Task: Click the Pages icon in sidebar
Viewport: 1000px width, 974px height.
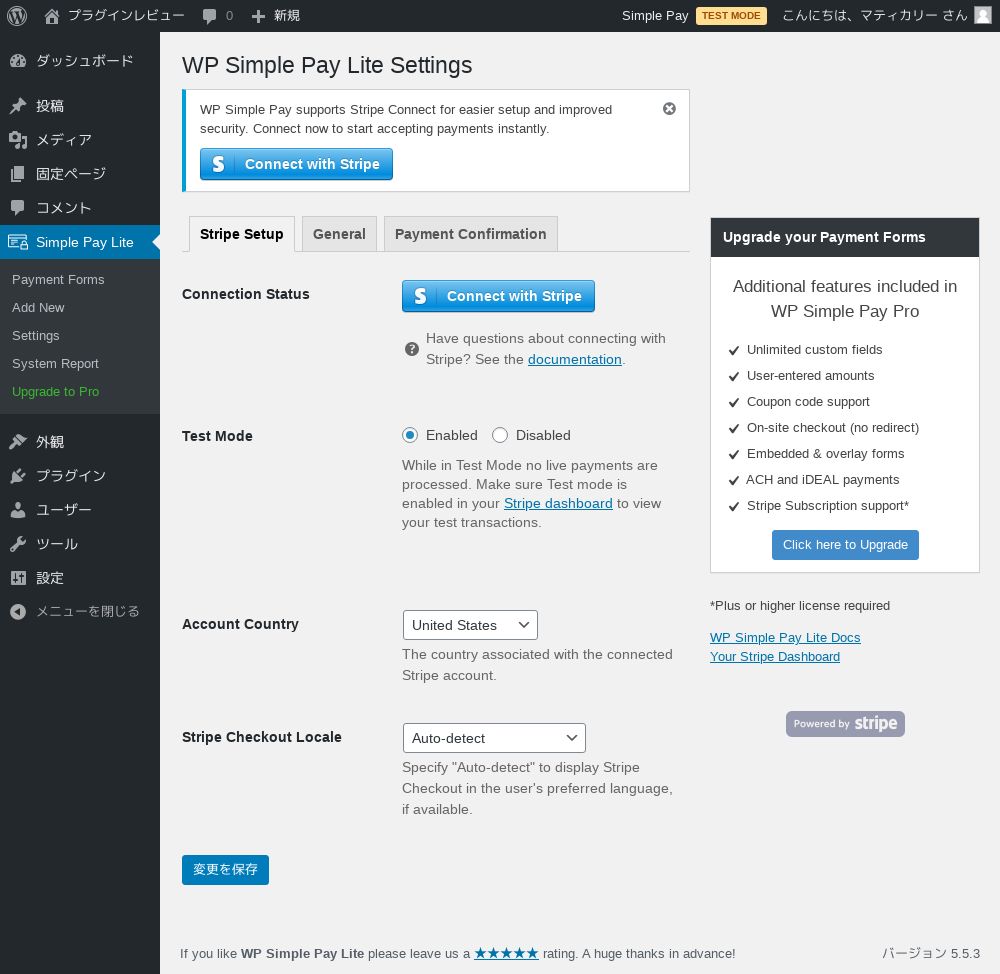Action: coord(18,173)
